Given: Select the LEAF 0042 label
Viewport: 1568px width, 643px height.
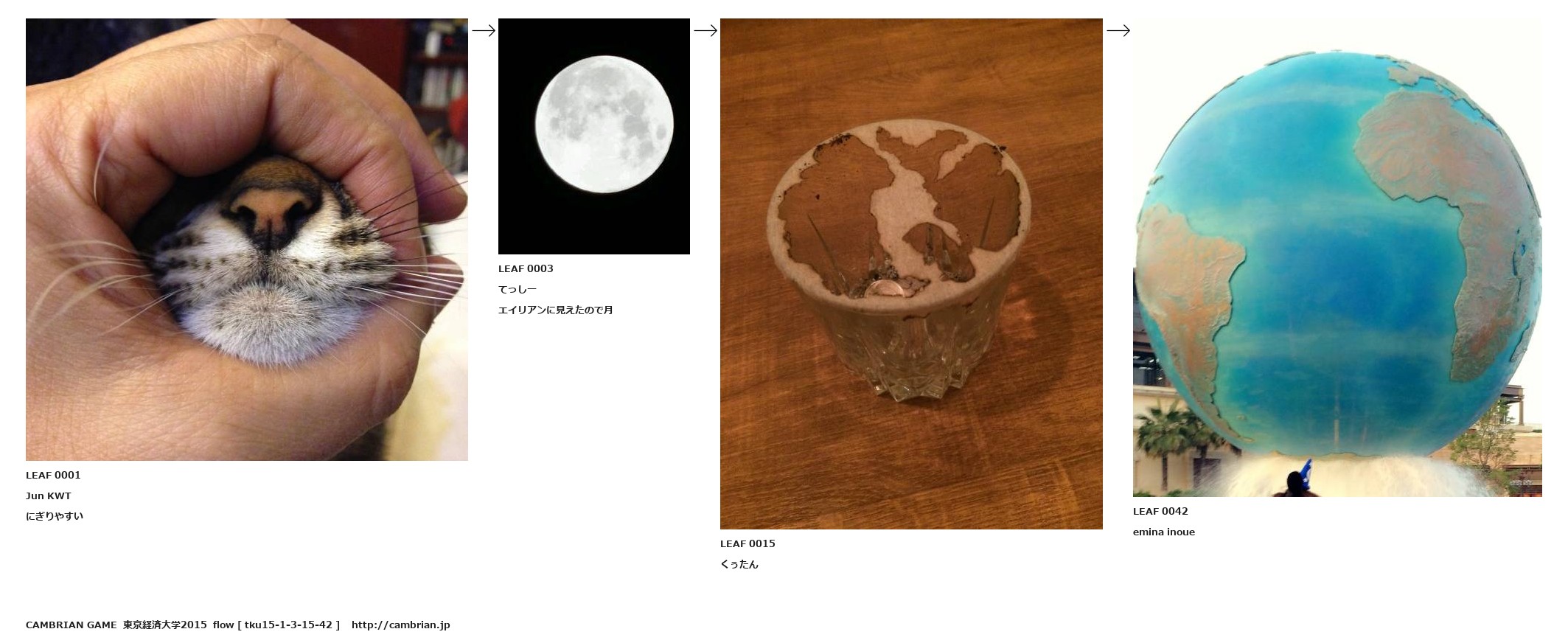Looking at the screenshot, I should 1160,511.
